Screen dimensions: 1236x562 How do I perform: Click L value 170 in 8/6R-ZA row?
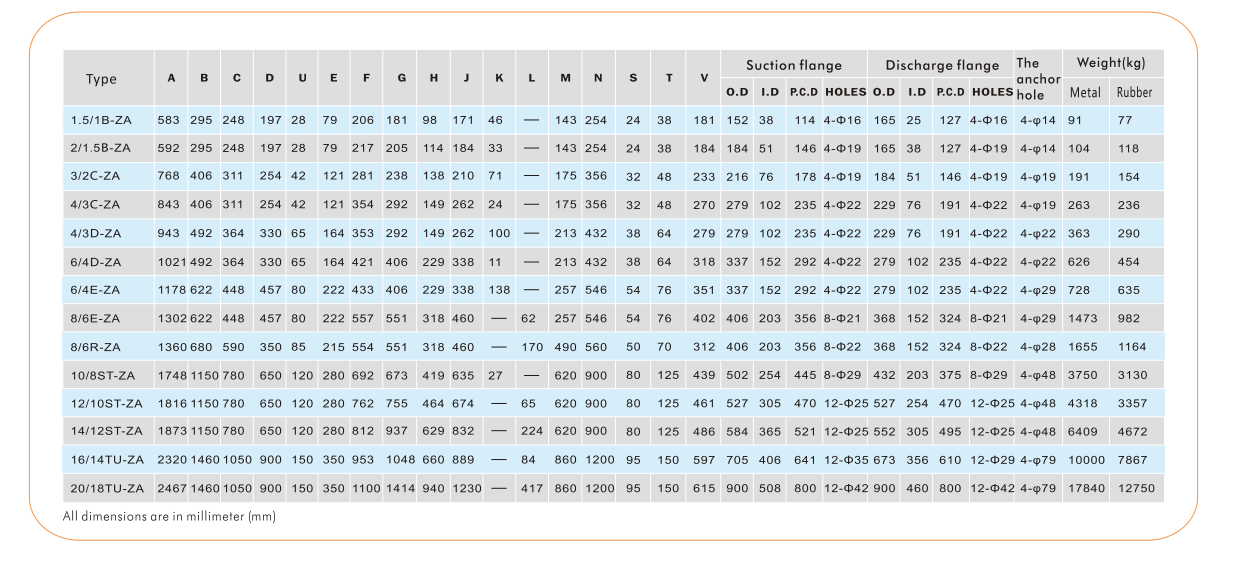click(532, 347)
